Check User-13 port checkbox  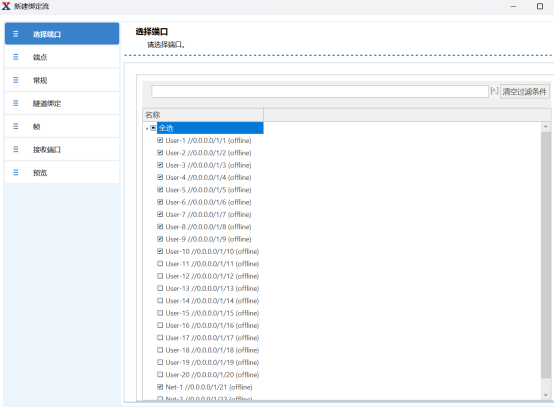click(160, 288)
